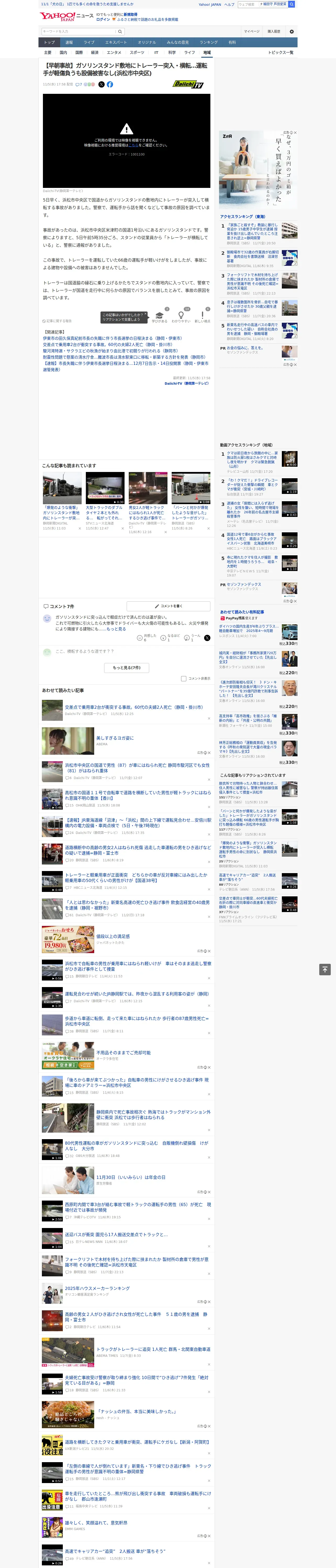Screen dimensions: 336x1568
Task: Select ライブ tab in dark navigation bar
Action: click(89, 43)
